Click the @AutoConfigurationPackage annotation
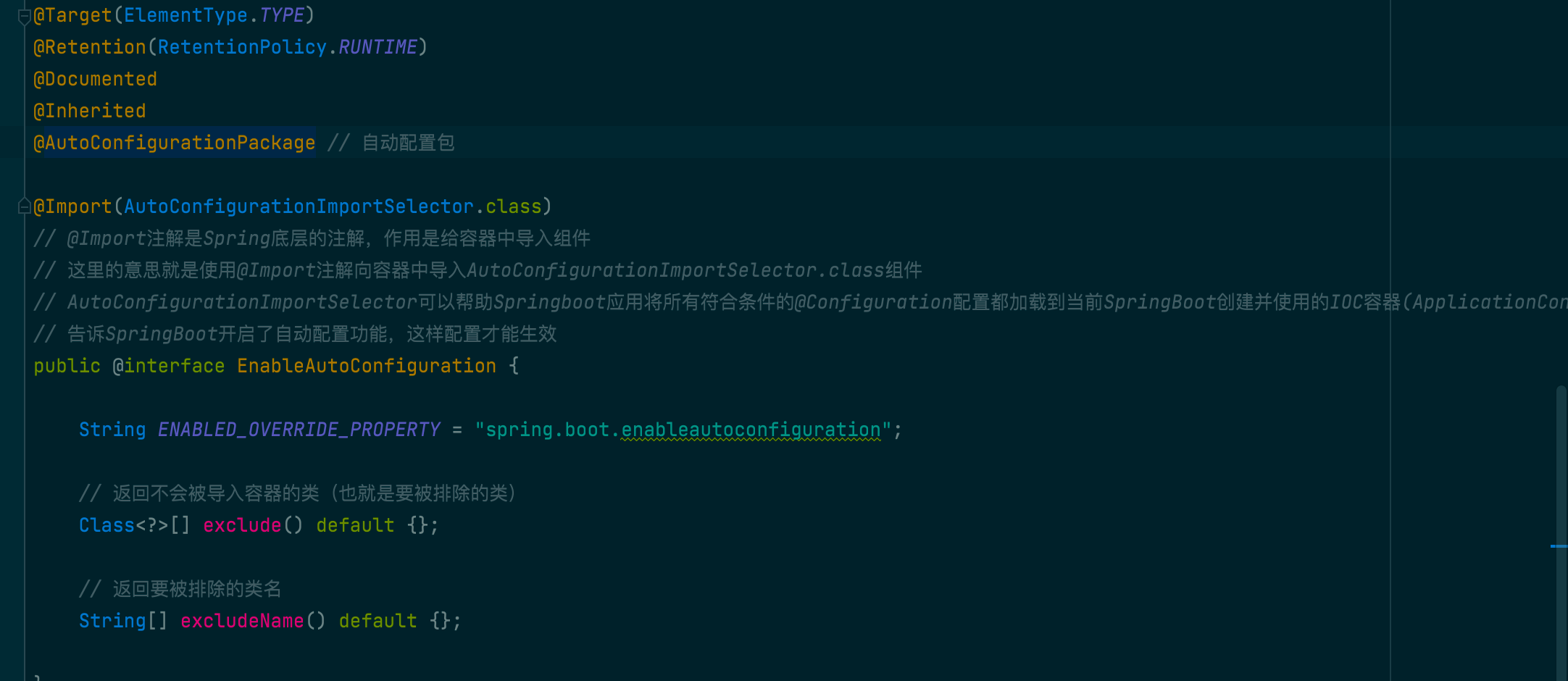Screen dimensions: 1568x681 click(x=175, y=143)
